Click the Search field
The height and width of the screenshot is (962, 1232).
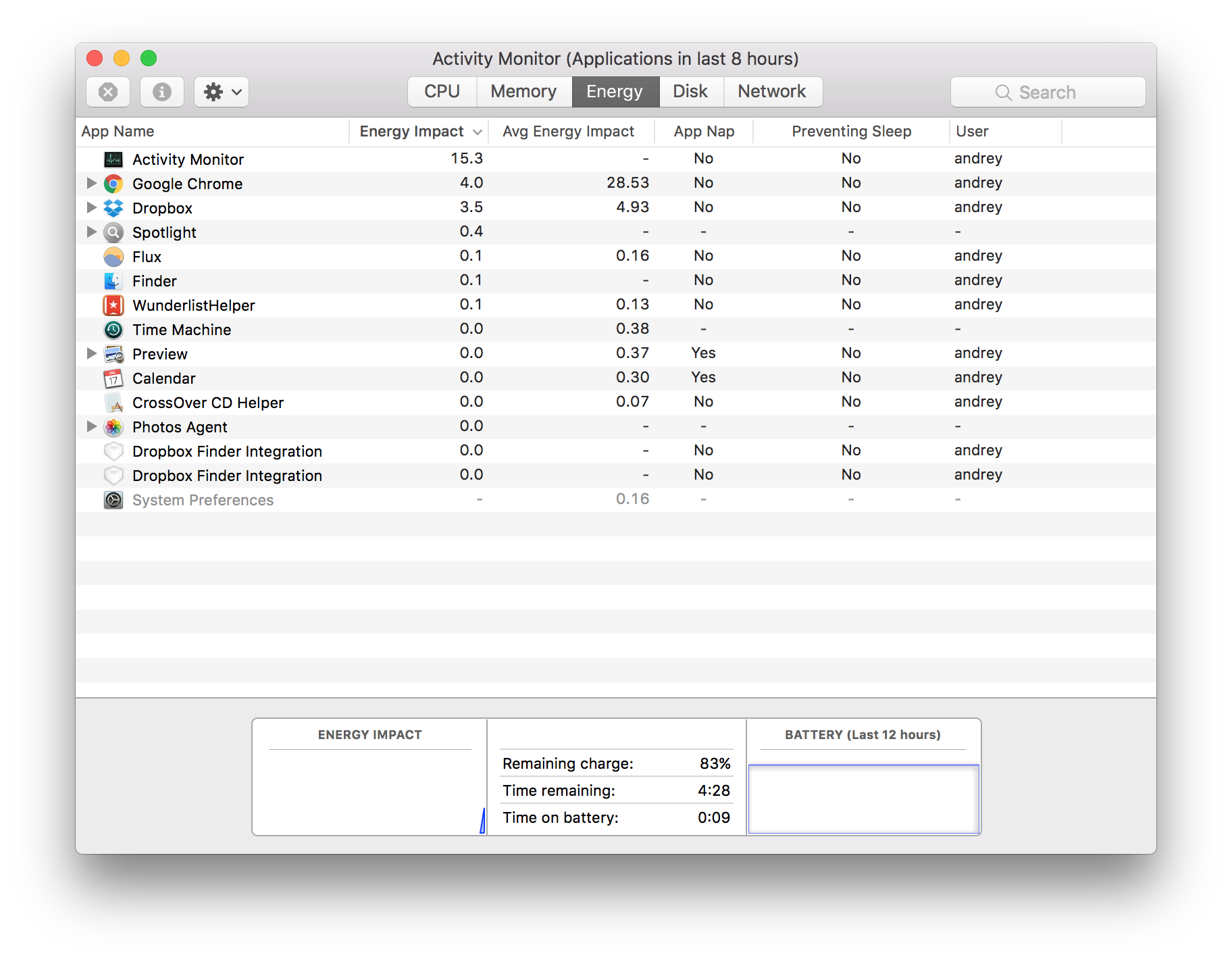click(x=1048, y=92)
